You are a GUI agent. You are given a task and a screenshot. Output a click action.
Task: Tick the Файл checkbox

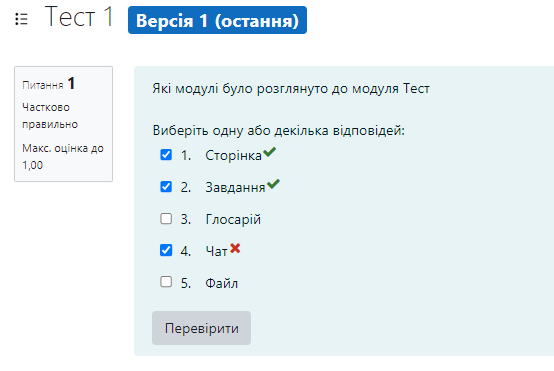coord(166,282)
